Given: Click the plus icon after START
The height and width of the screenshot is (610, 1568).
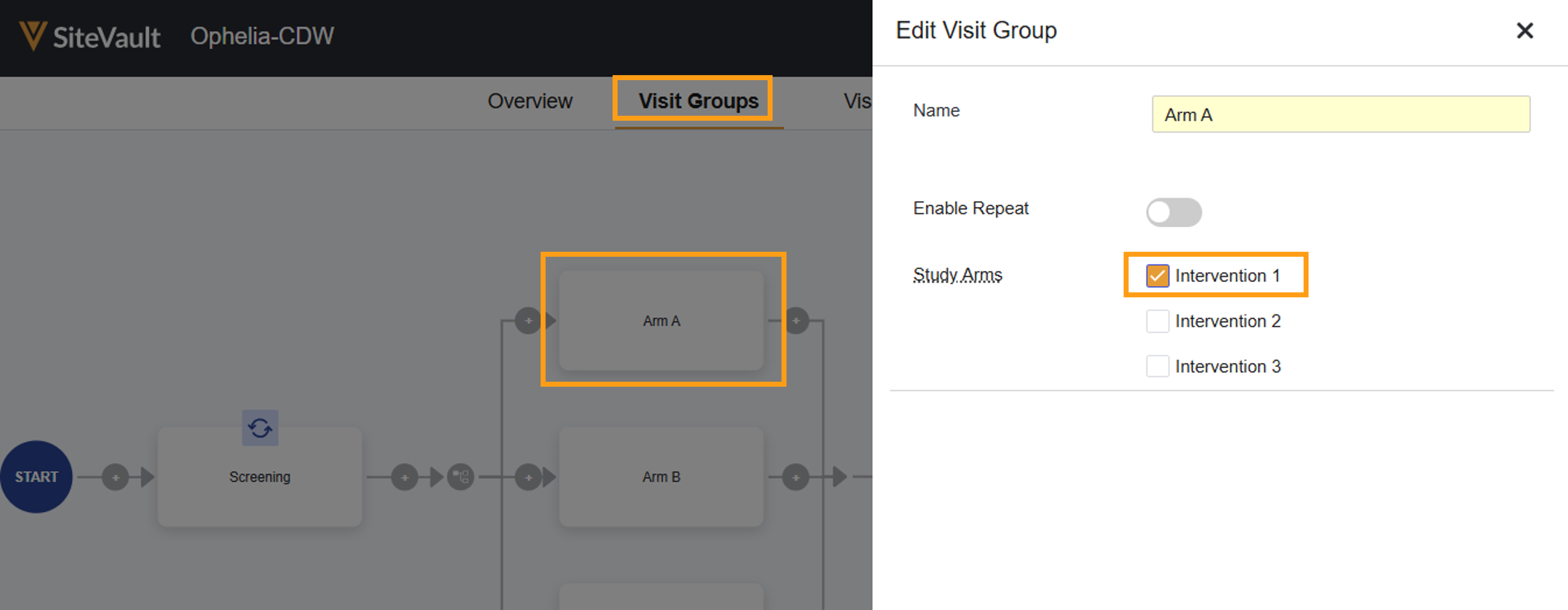Looking at the screenshot, I should pos(115,477).
